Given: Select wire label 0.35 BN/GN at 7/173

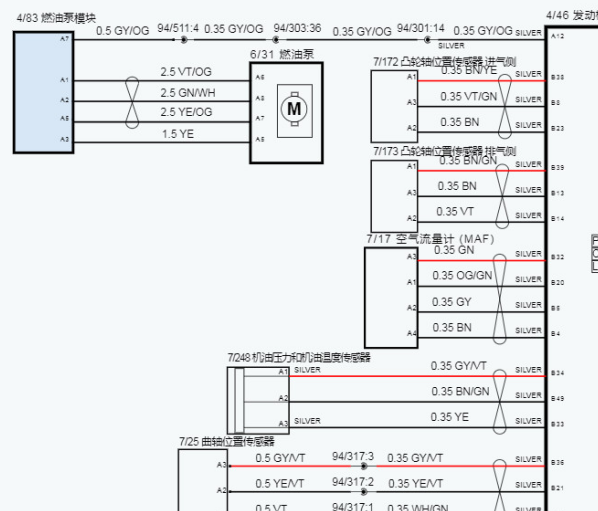Looking at the screenshot, I should (x=468, y=161).
